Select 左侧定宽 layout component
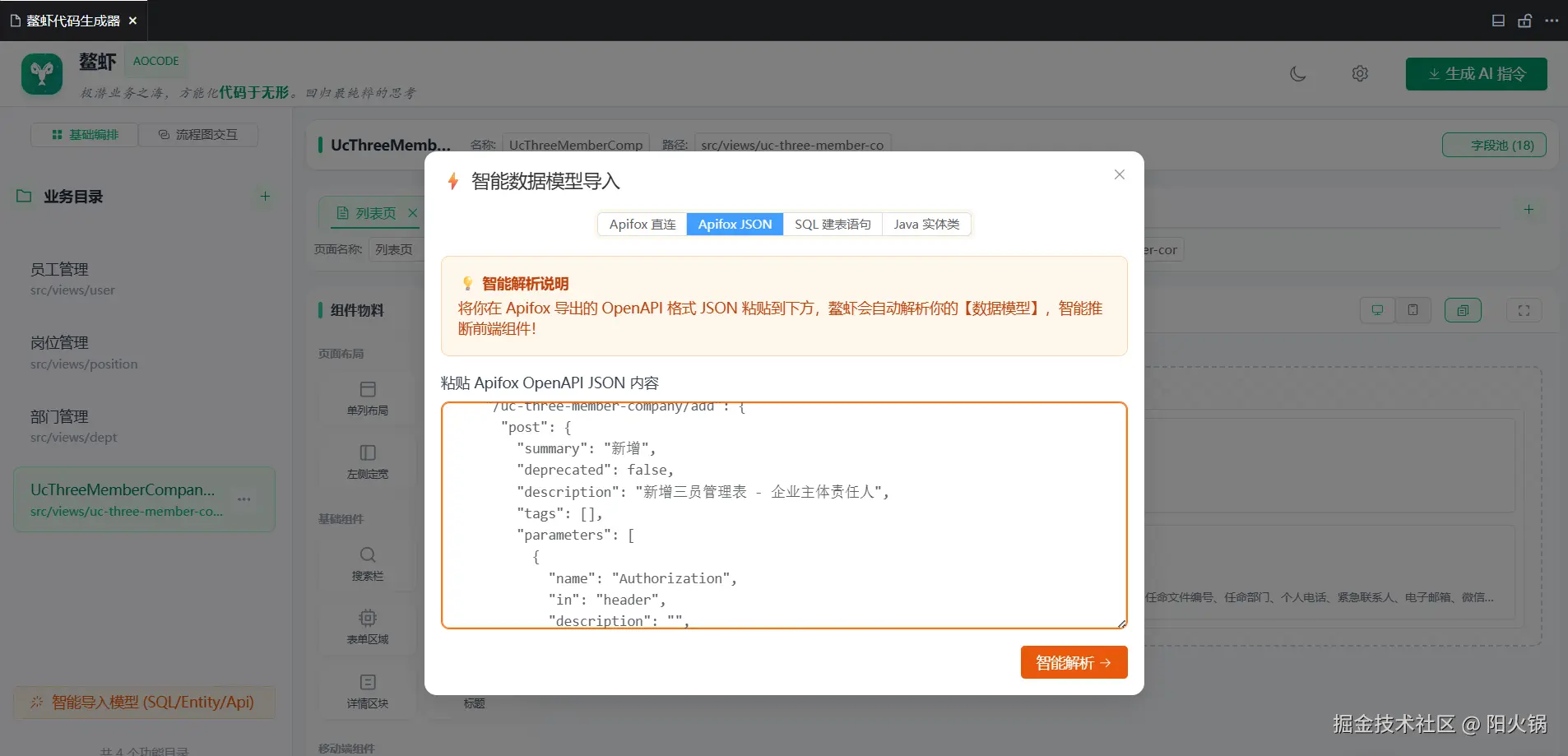Screen dimensions: 1568x756 point(368,461)
